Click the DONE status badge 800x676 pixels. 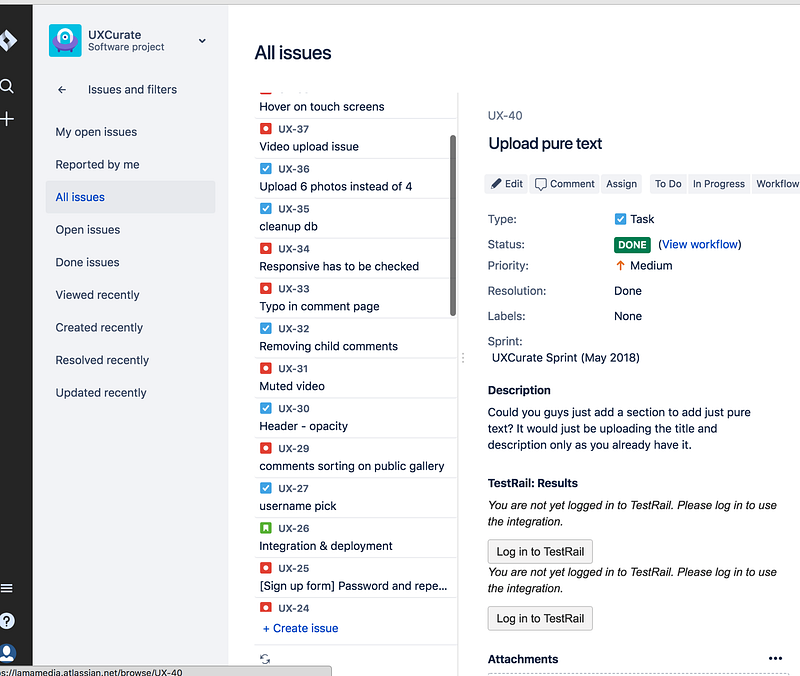click(x=632, y=245)
